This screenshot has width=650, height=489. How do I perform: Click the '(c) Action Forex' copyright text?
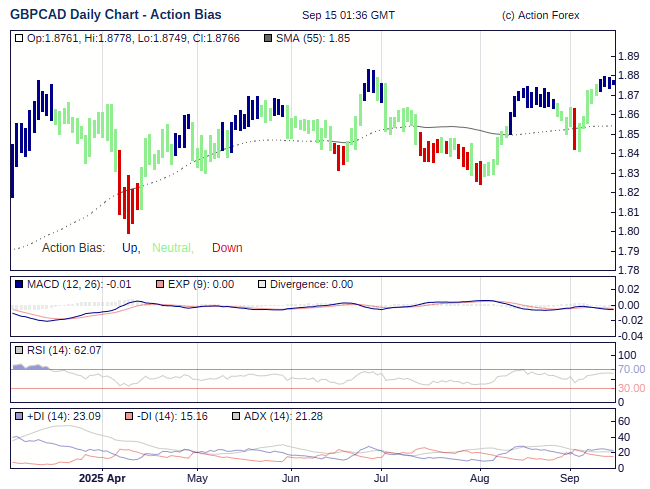(540, 16)
